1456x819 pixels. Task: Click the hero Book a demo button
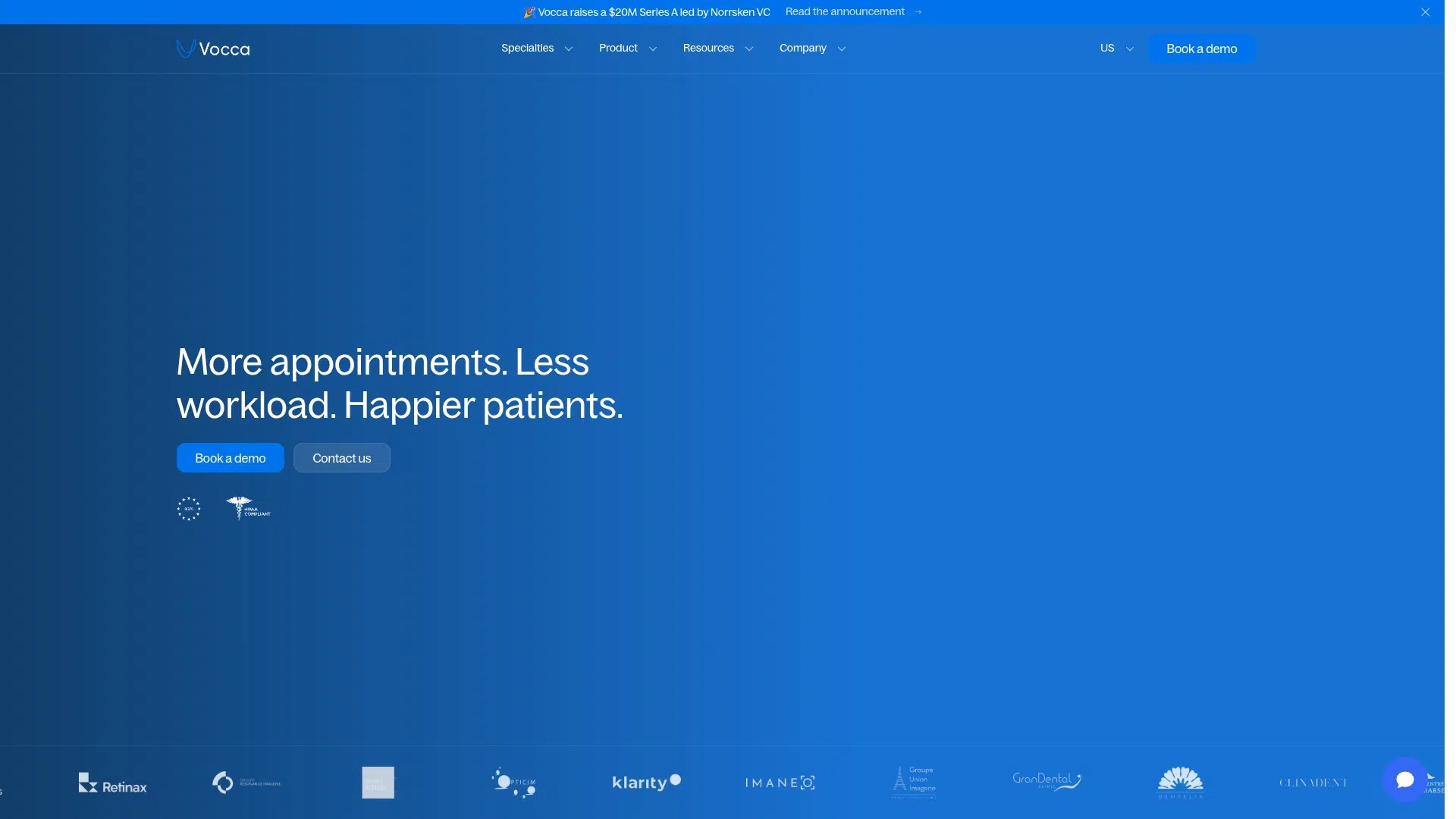click(231, 458)
